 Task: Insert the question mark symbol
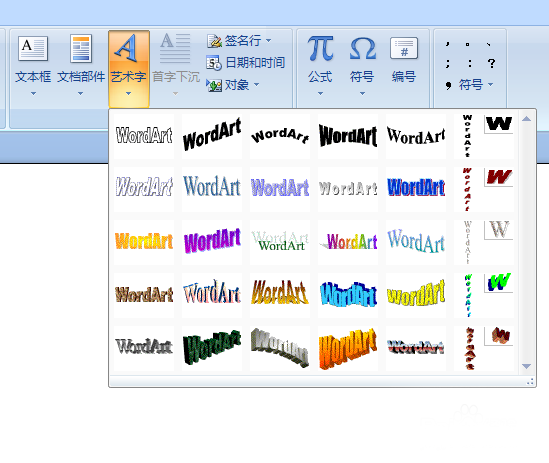(x=491, y=63)
